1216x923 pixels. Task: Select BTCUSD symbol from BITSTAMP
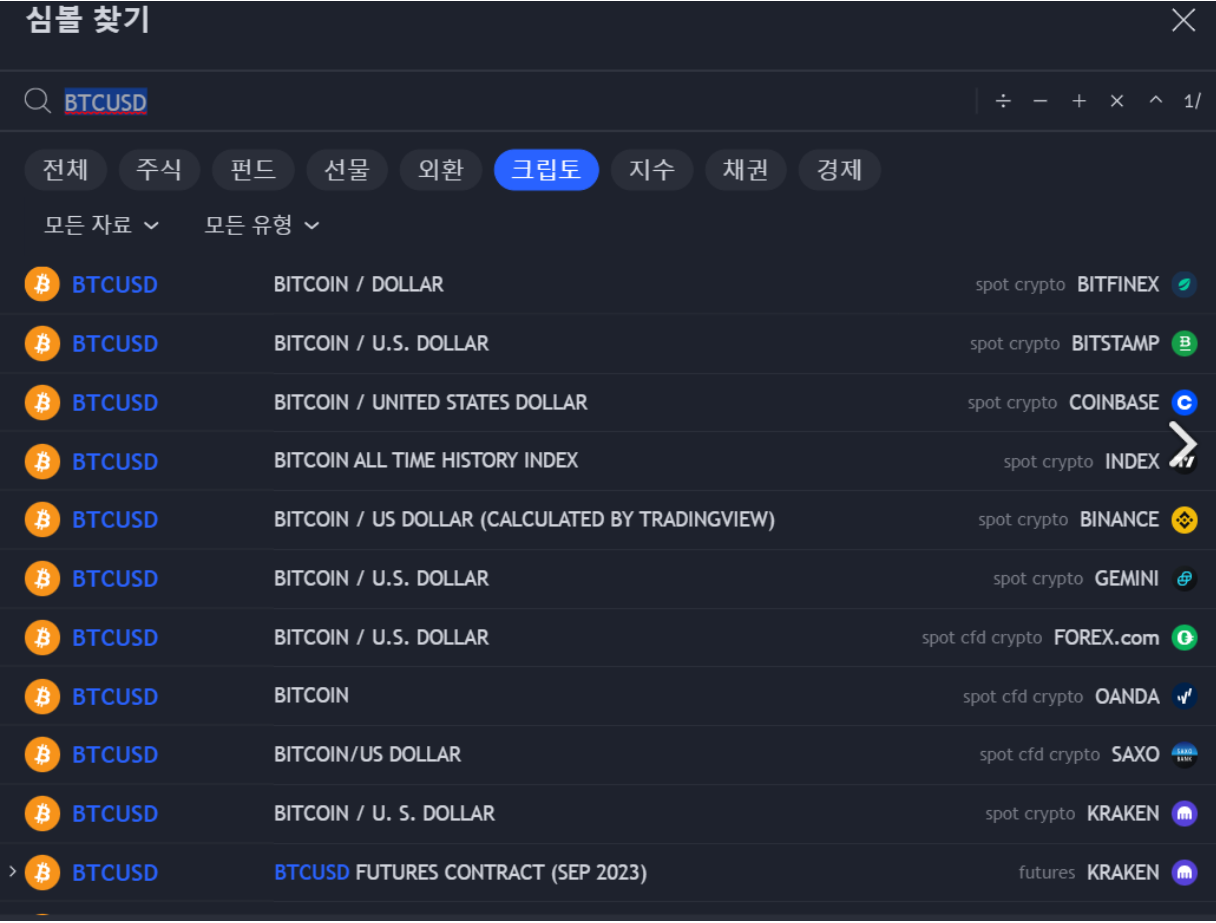[115, 344]
